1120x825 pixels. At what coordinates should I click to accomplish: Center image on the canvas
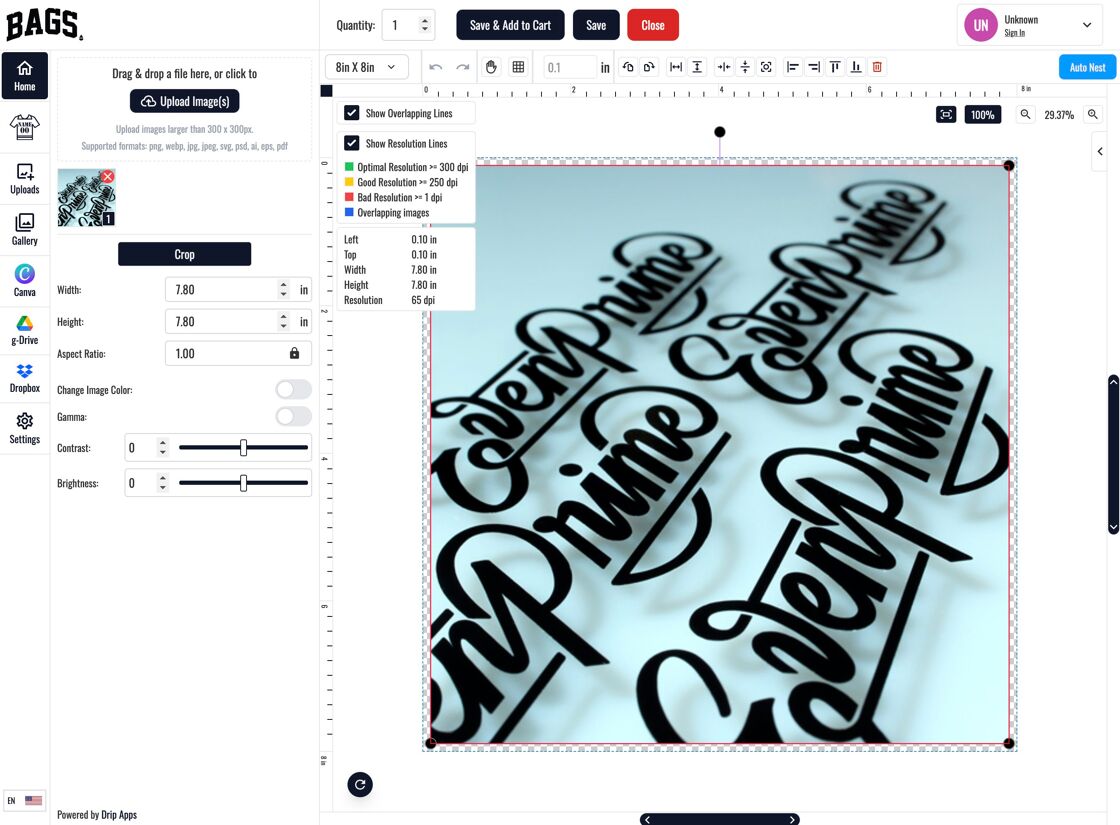pyautogui.click(x=766, y=67)
